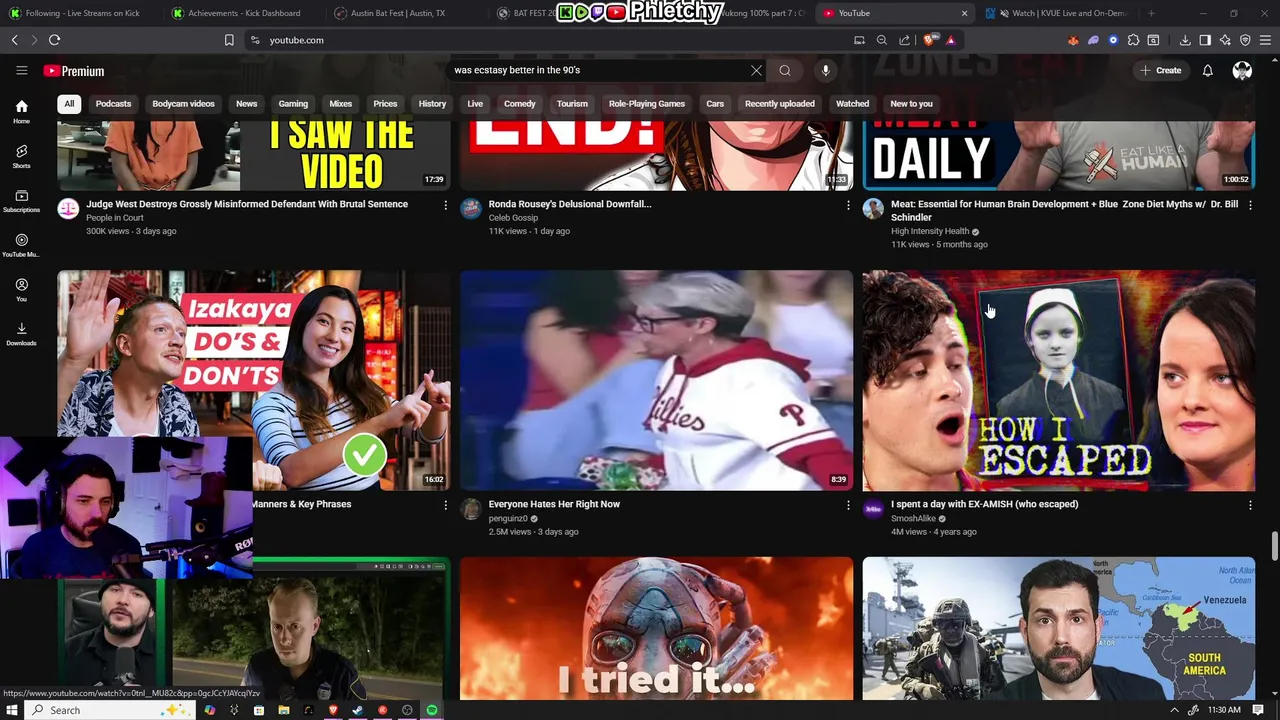Open Downloads in the sidebar
Screen dimensions: 1280x720
pos(21,334)
